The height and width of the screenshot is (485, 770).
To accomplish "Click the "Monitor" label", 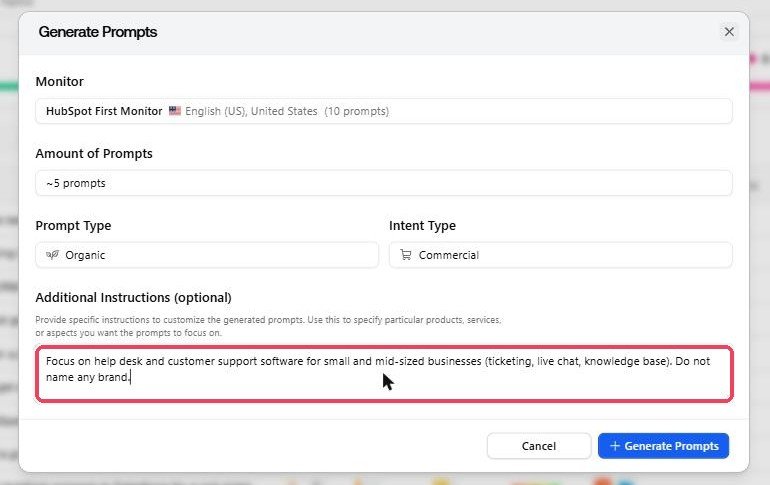I will (x=59, y=81).
